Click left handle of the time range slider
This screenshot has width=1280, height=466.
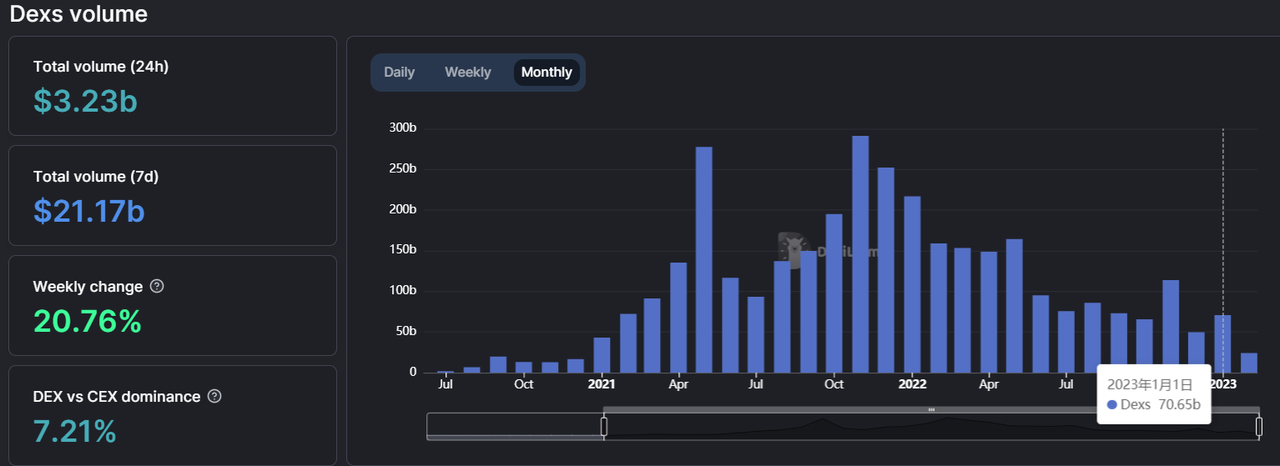click(604, 426)
